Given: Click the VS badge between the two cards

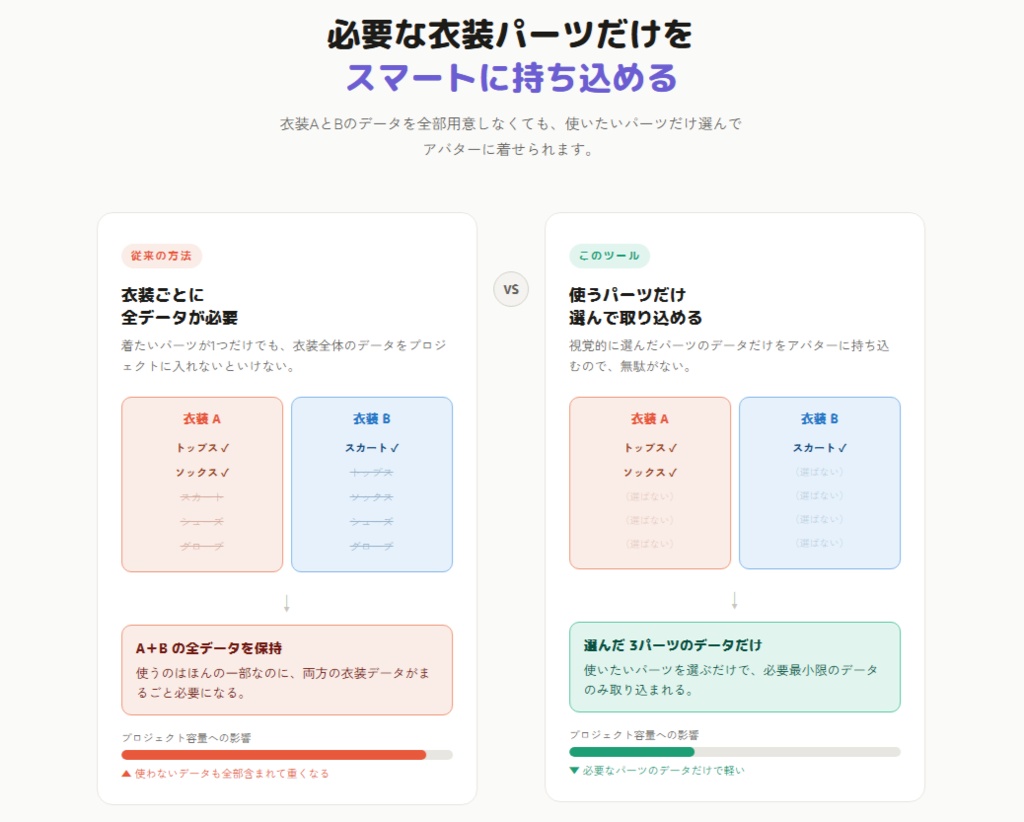Looking at the screenshot, I should [x=511, y=289].
